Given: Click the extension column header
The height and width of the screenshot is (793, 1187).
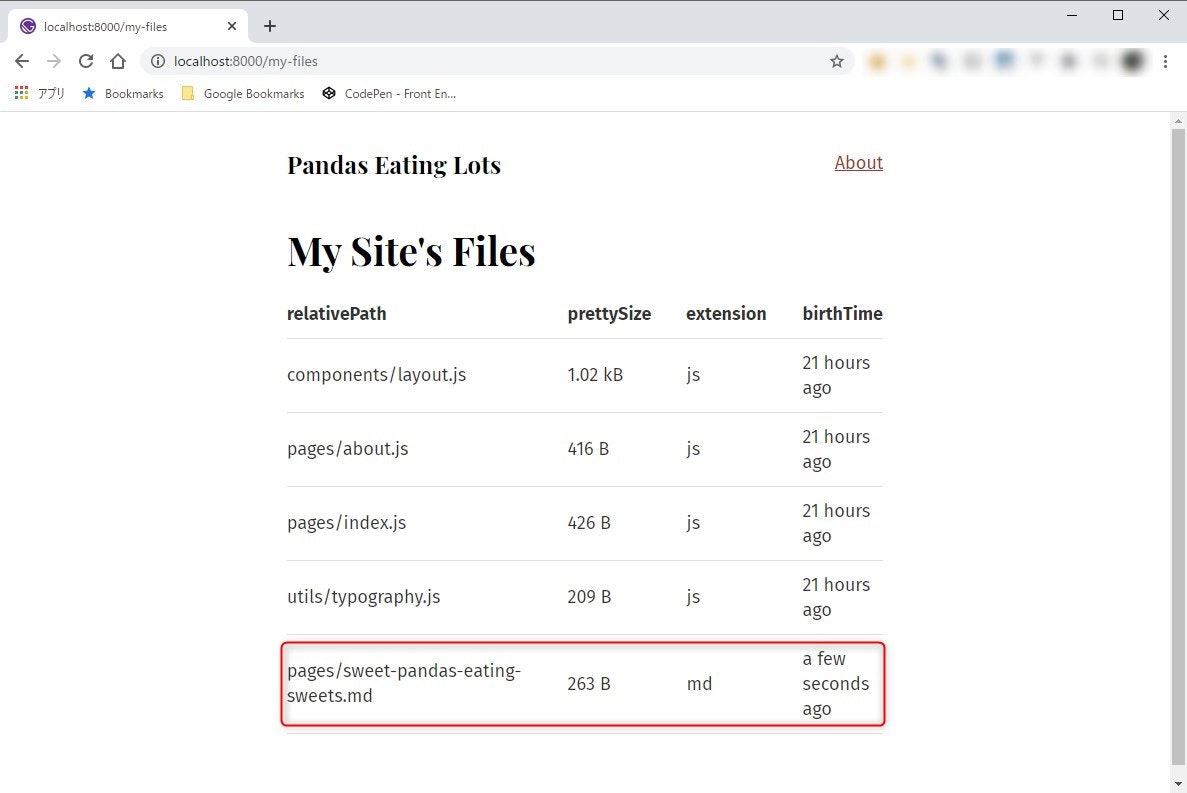Looking at the screenshot, I should click(x=726, y=313).
